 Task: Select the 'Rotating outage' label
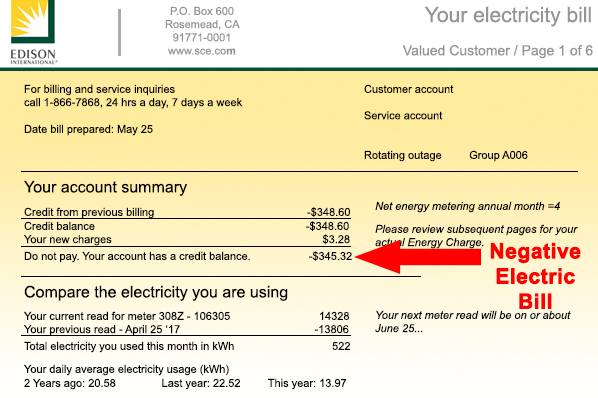coord(403,155)
